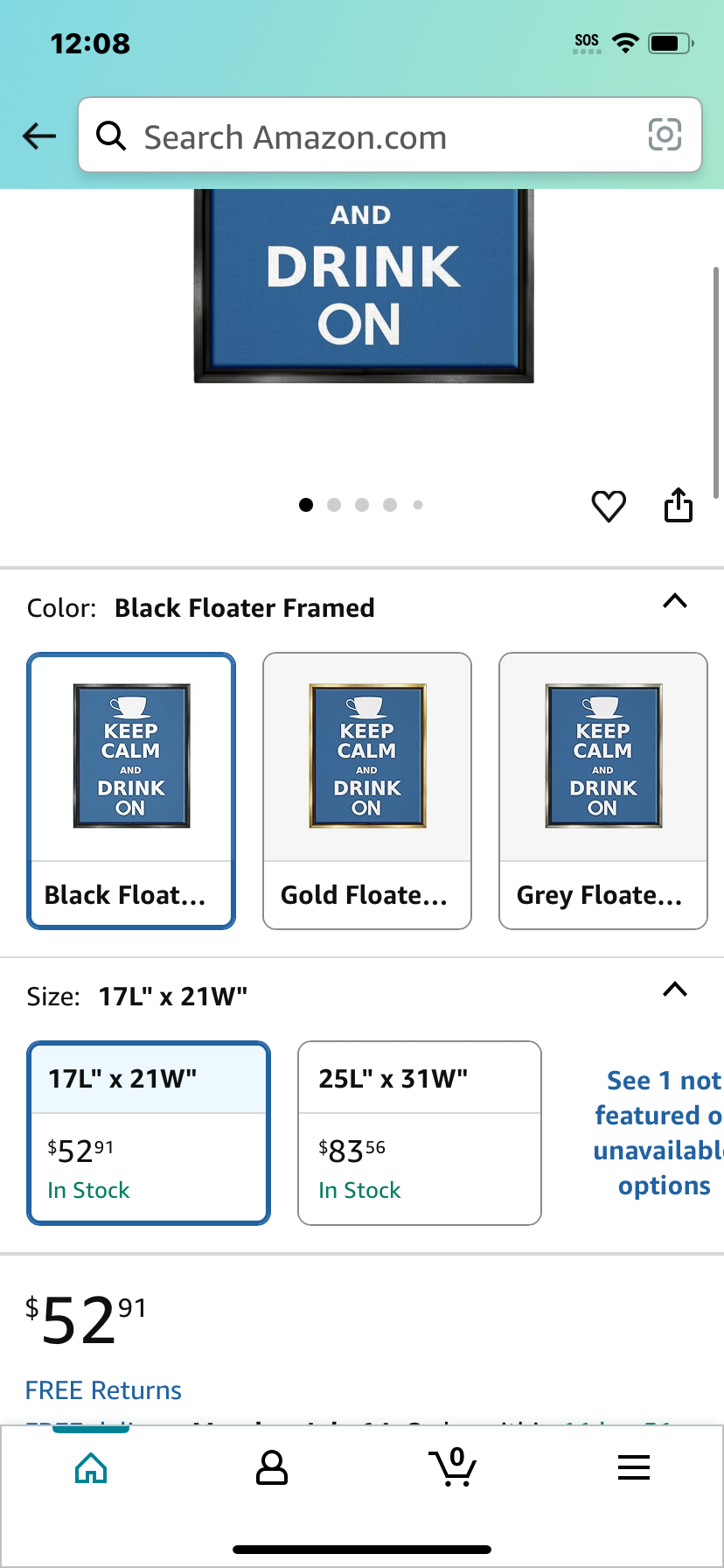Screen dimensions: 724x1568
Task: Add item to wishlist heart icon
Action: point(609,506)
